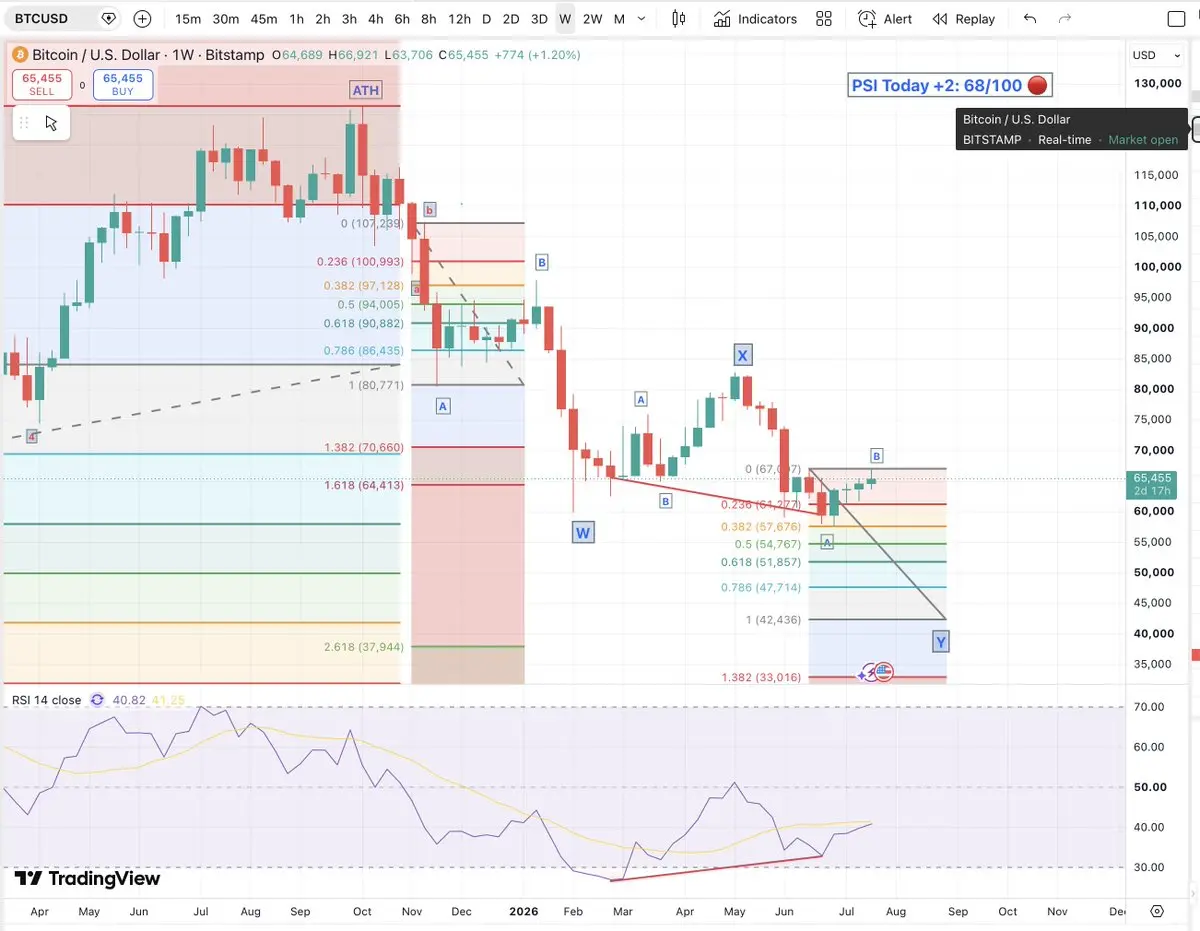Viewport: 1200px width, 931px height.
Task: Click the RSI refresh circle icon
Action: click(97, 700)
